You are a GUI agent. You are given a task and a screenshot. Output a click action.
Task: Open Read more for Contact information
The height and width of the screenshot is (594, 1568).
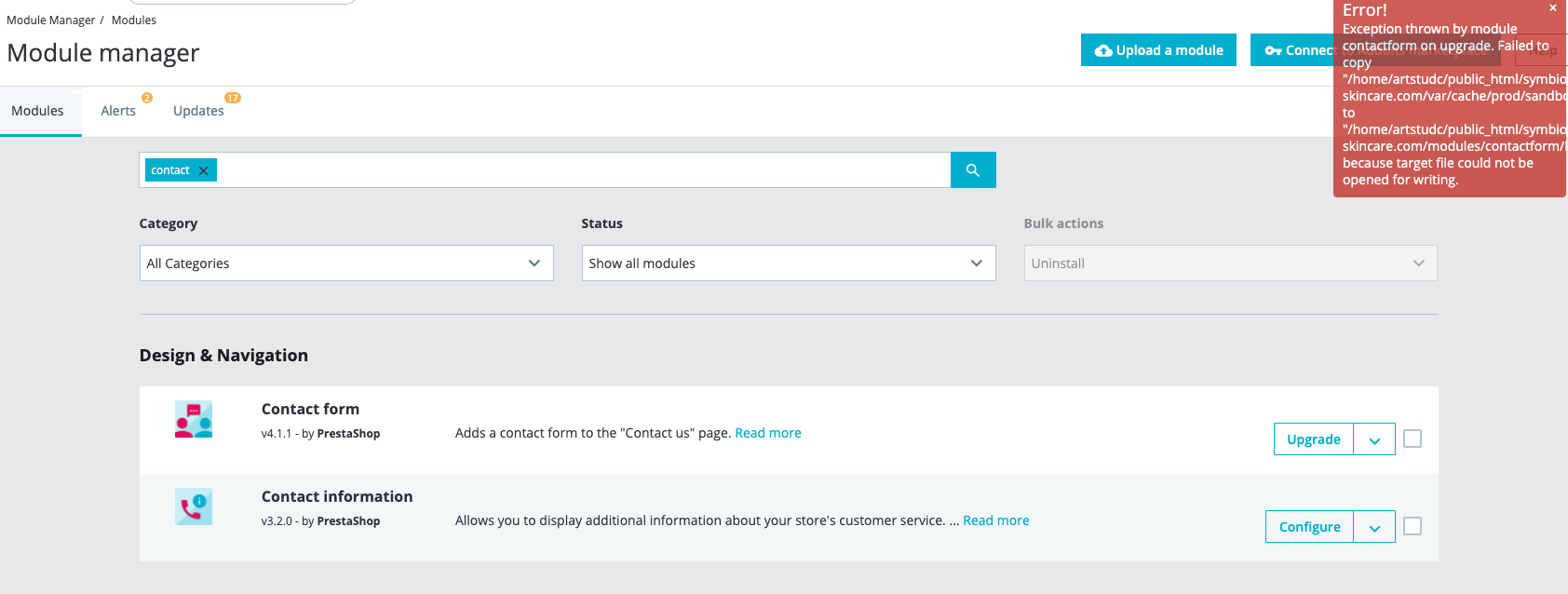click(x=995, y=520)
